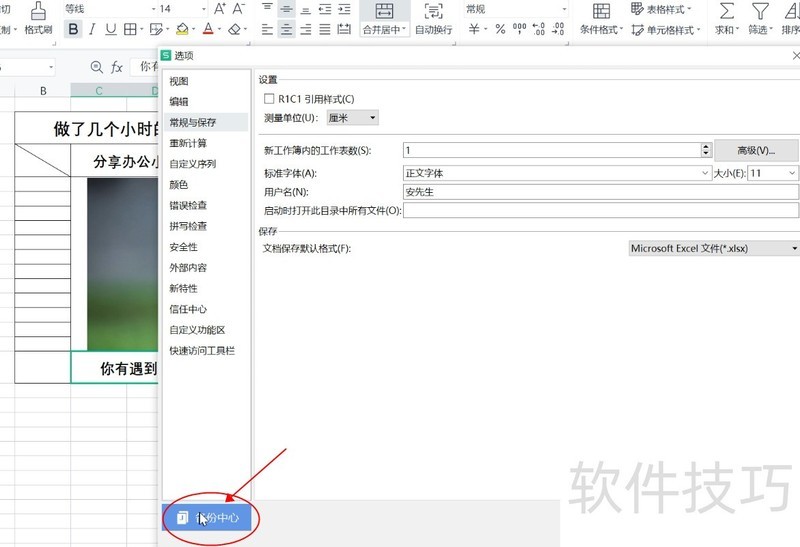Enable R1C1 引用样式 checkbox
Screen dimensions: 800x547
(x=269, y=98)
